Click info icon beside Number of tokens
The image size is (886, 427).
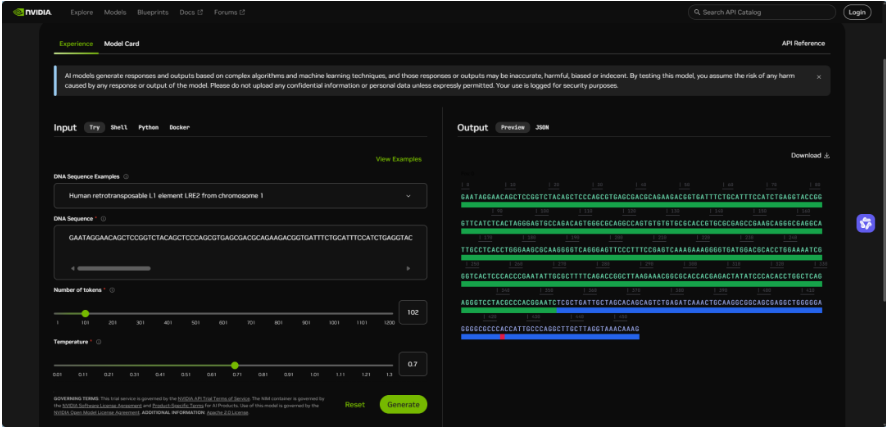tap(112, 290)
